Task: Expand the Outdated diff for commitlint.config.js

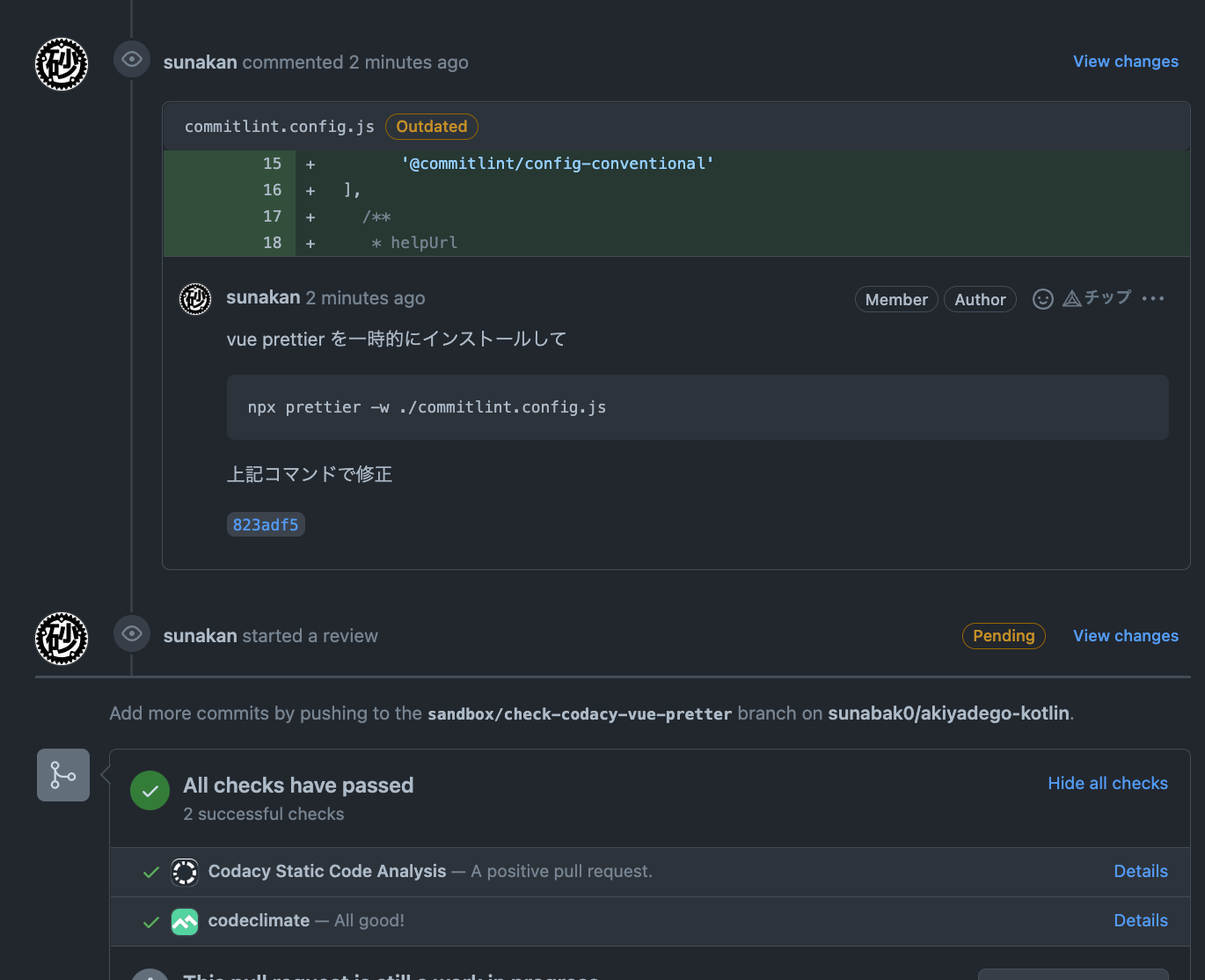Action: pos(431,127)
